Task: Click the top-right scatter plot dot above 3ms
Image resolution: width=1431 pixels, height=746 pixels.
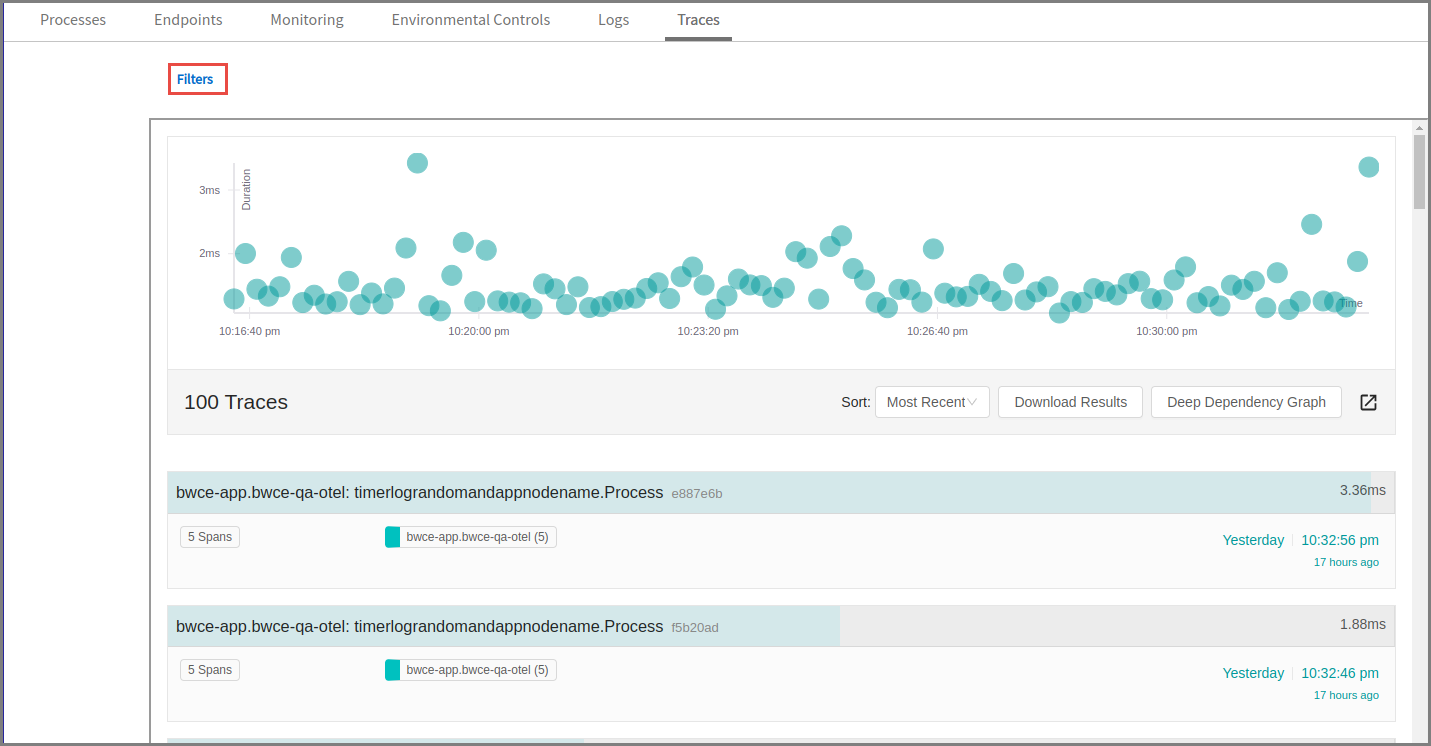Action: 1368,167
